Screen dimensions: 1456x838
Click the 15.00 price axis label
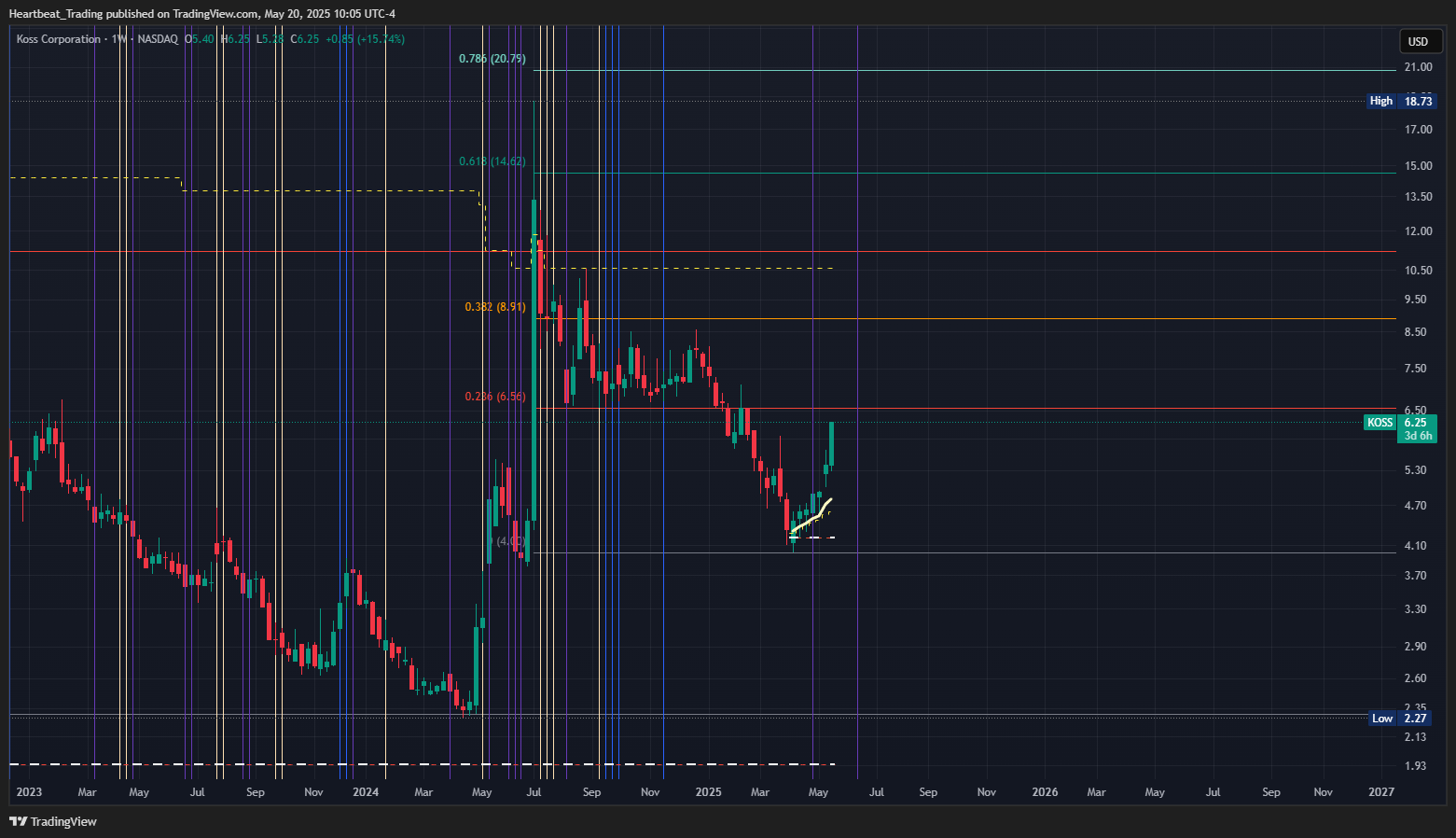click(1418, 166)
